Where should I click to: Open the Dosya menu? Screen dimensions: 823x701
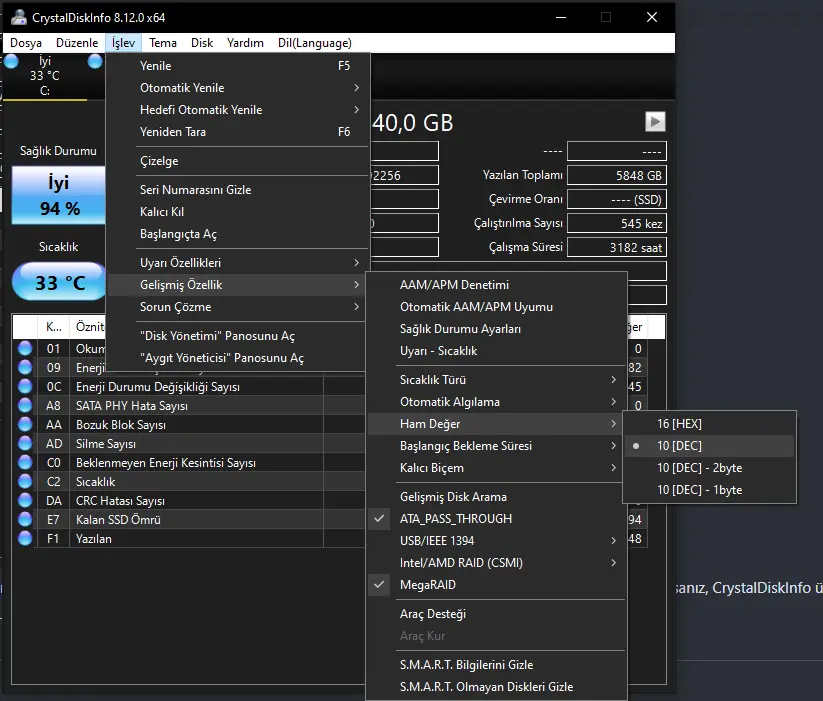(26, 43)
